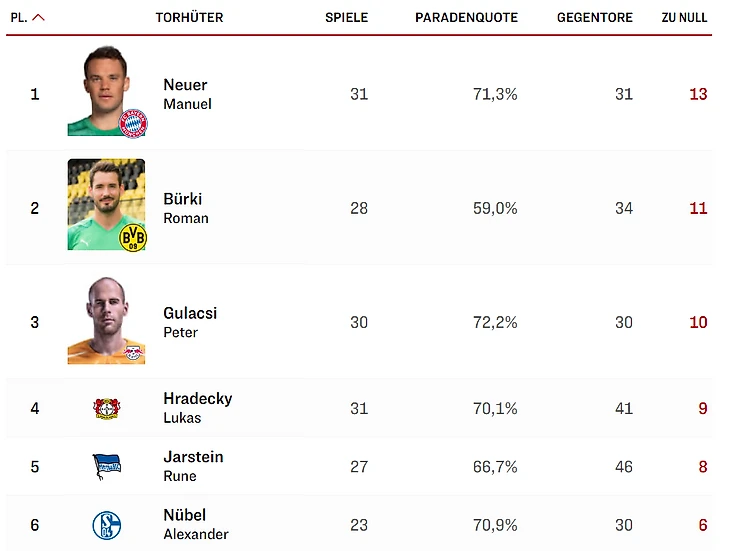Open Hradecky Lukas player link

coord(197,407)
